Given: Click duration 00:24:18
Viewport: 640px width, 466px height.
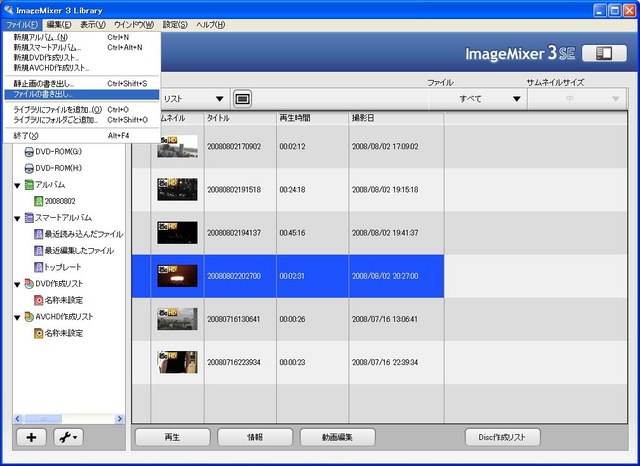Looking at the screenshot, I should [x=292, y=190].
